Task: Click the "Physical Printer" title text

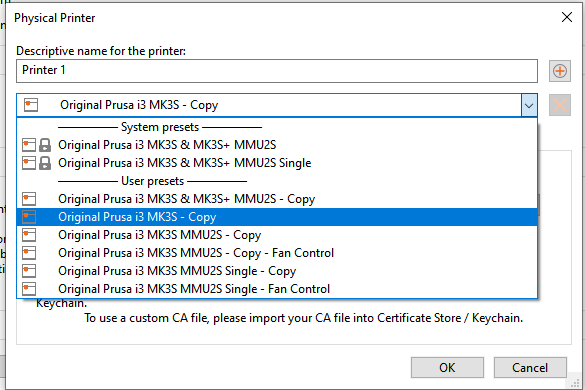Action: tap(55, 18)
